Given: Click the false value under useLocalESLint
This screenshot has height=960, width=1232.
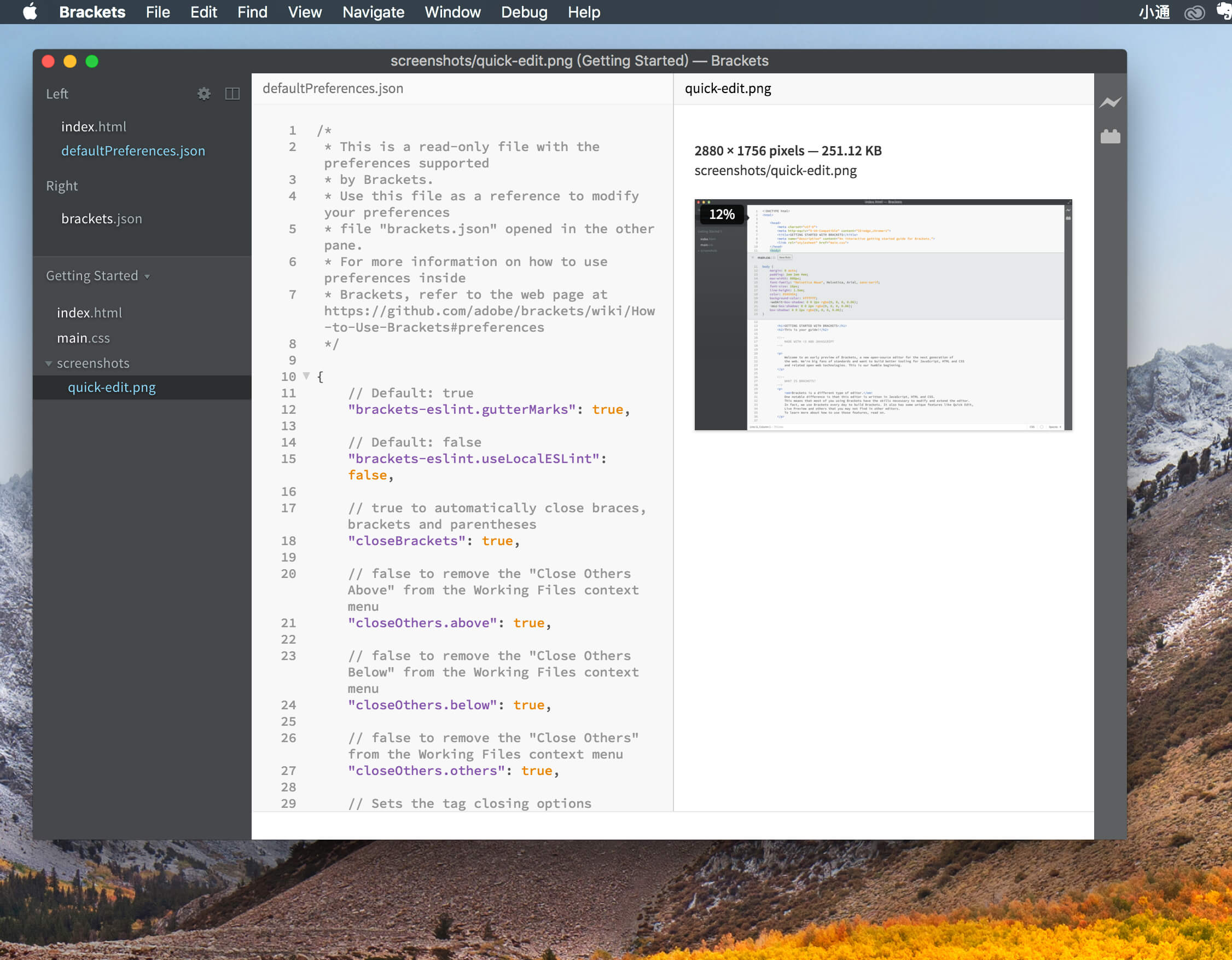Looking at the screenshot, I should point(367,475).
